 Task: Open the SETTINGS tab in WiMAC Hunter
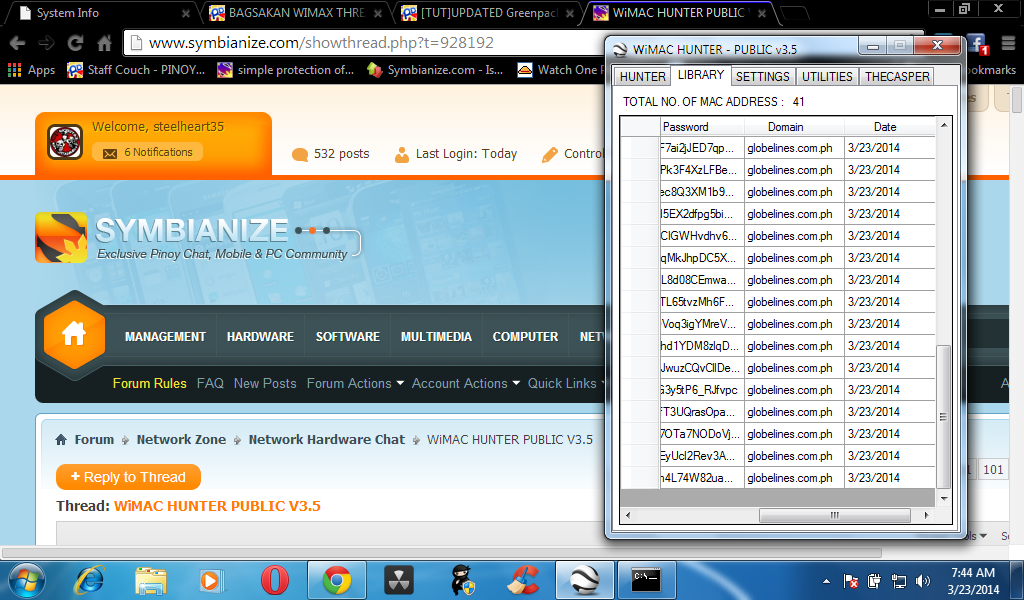[763, 76]
